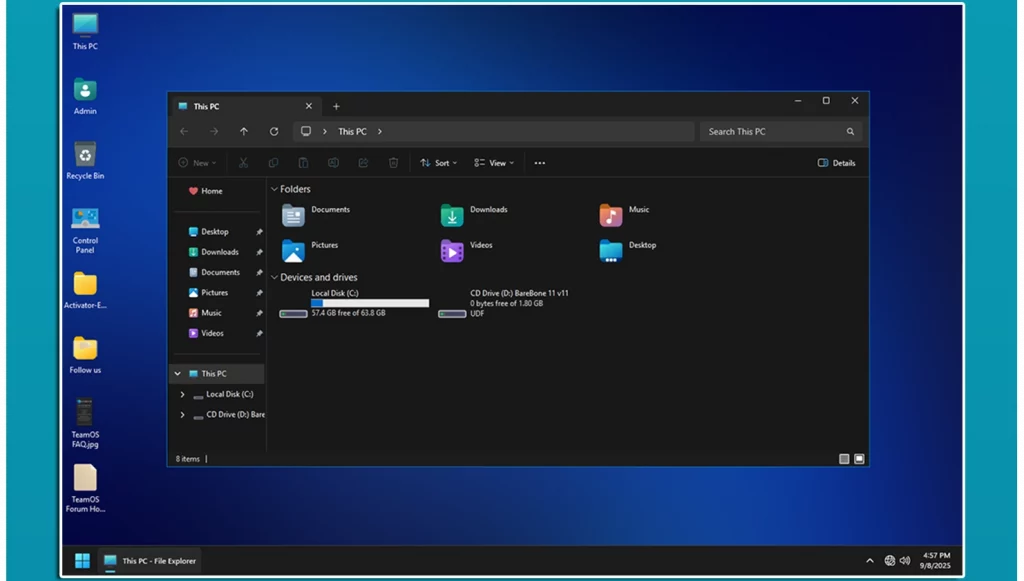Click the Windows Start button
Image resolution: width=1024 pixels, height=581 pixels.
coord(82,560)
